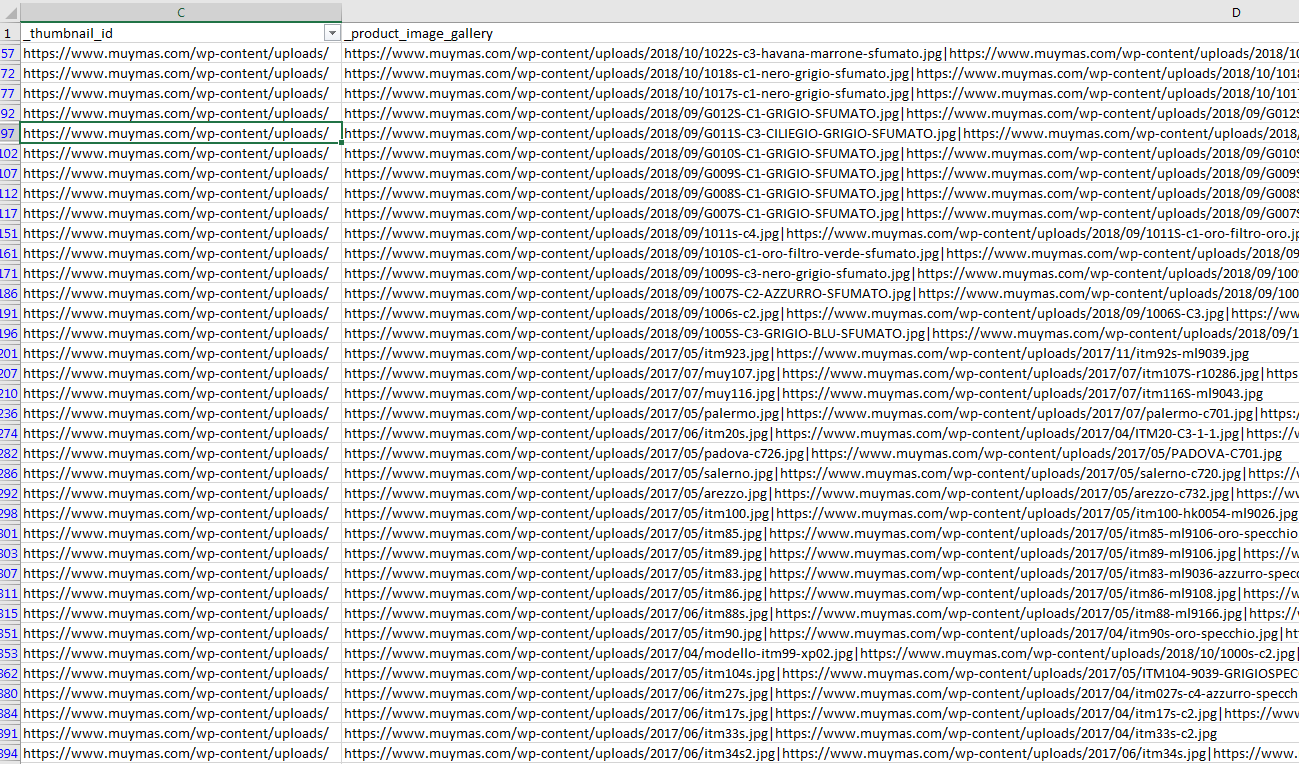Viewport: 1299px width, 764px height.
Task: Click the _thumbnail_id header cell text
Action: (68, 33)
